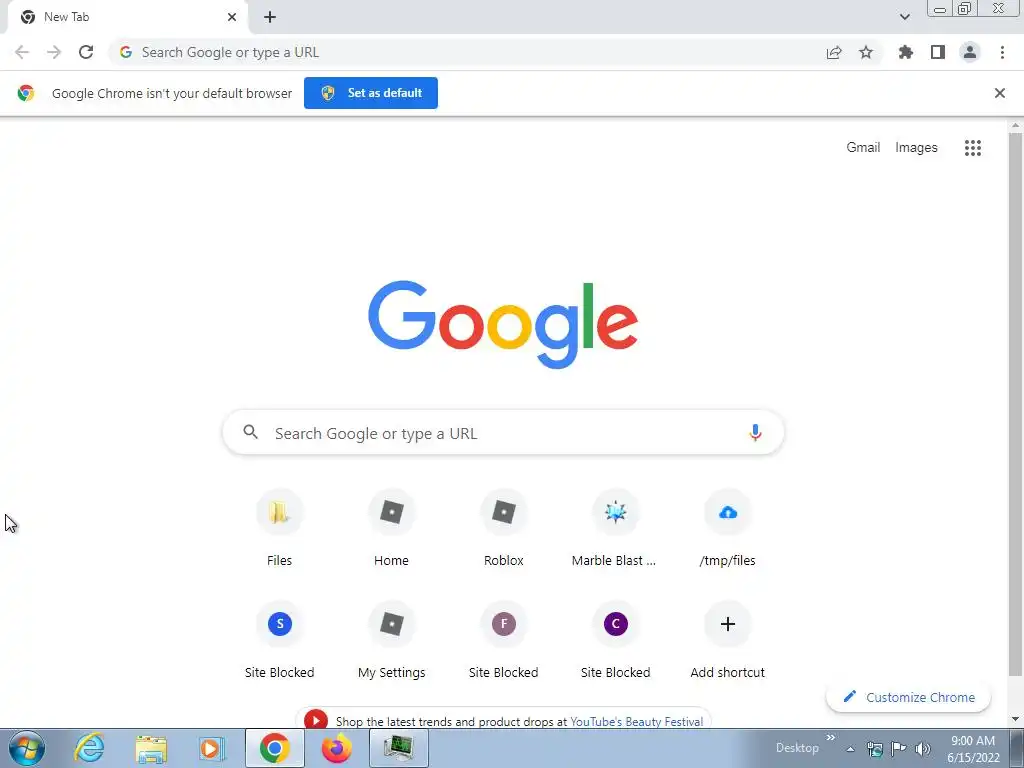Open Windows Explorer from the taskbar

pos(151,748)
